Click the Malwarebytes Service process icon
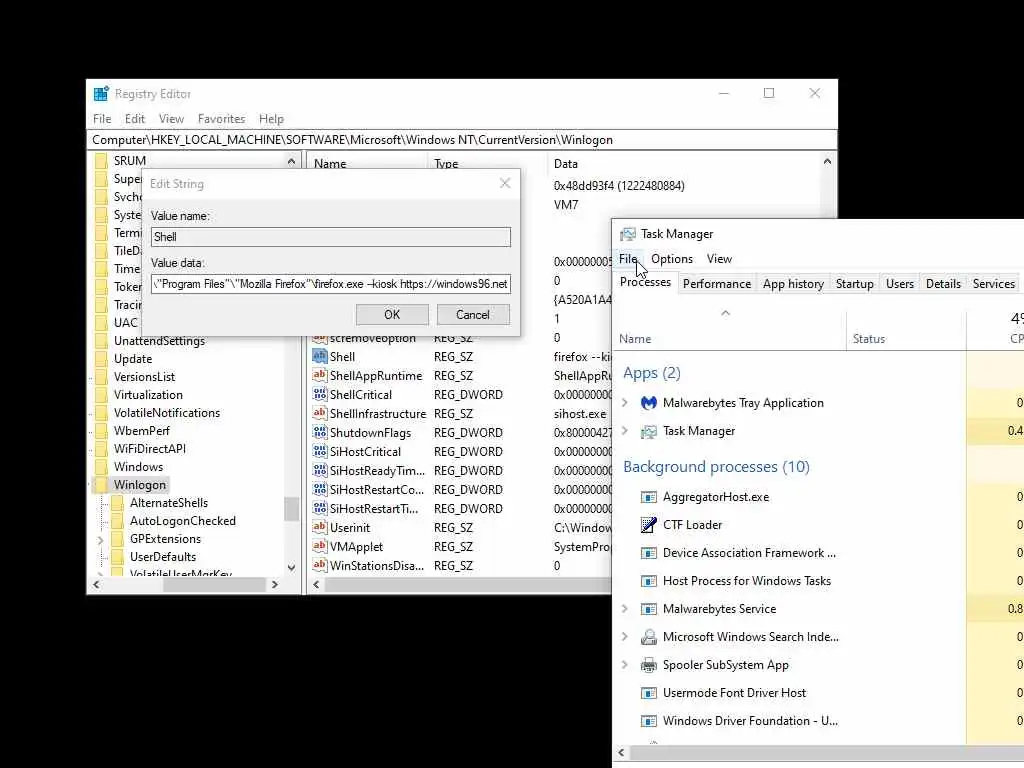 click(x=648, y=609)
